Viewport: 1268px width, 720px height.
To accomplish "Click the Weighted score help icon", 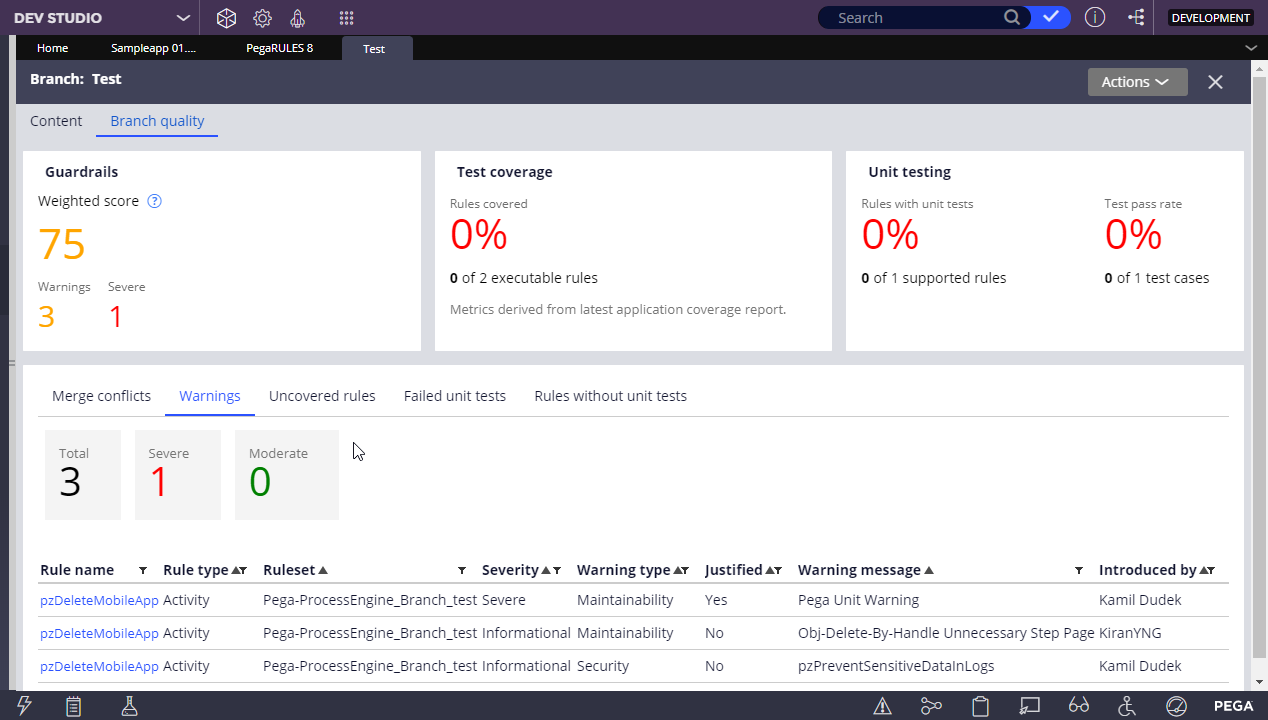I will click(x=154, y=201).
